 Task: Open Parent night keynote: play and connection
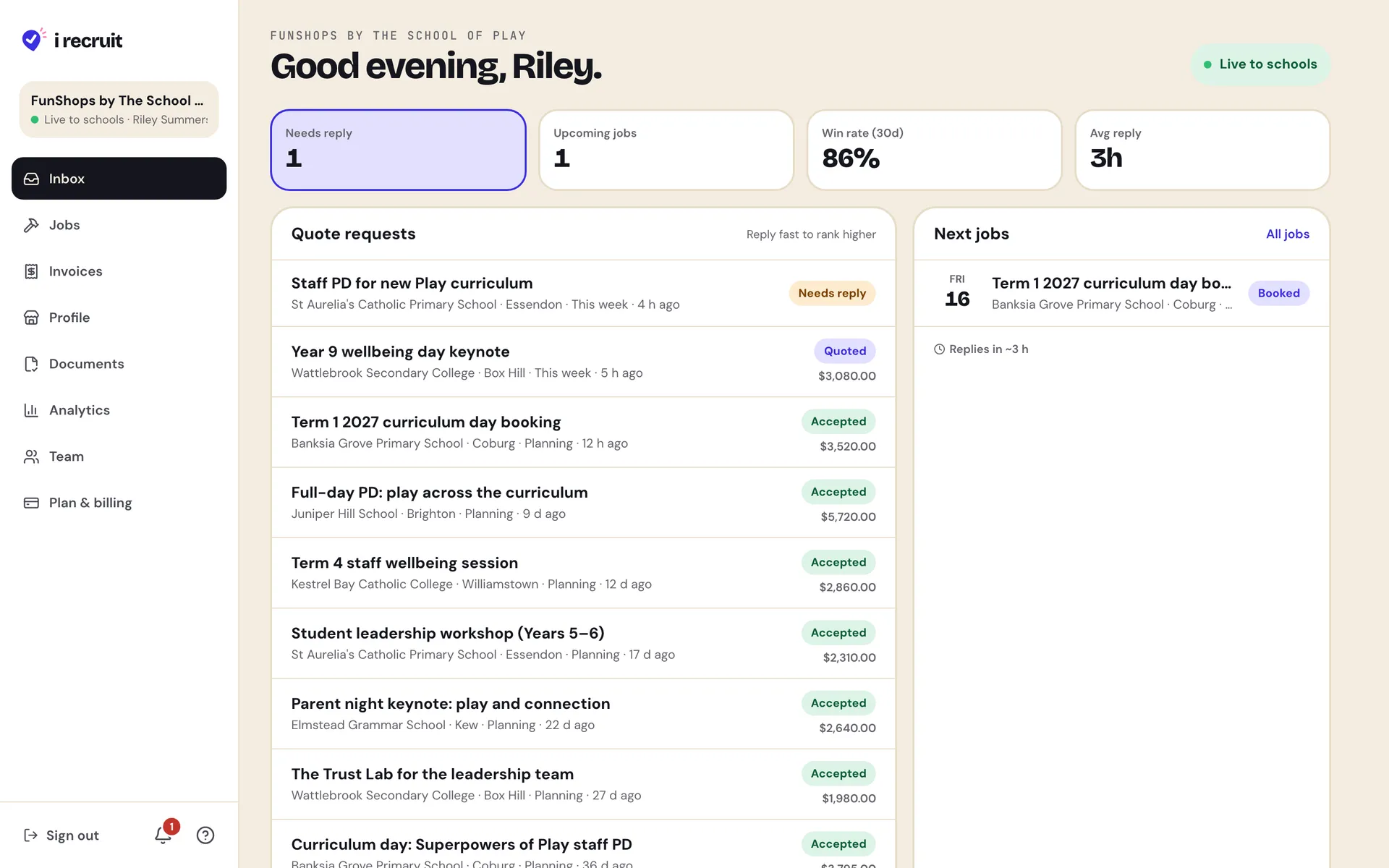(583, 713)
